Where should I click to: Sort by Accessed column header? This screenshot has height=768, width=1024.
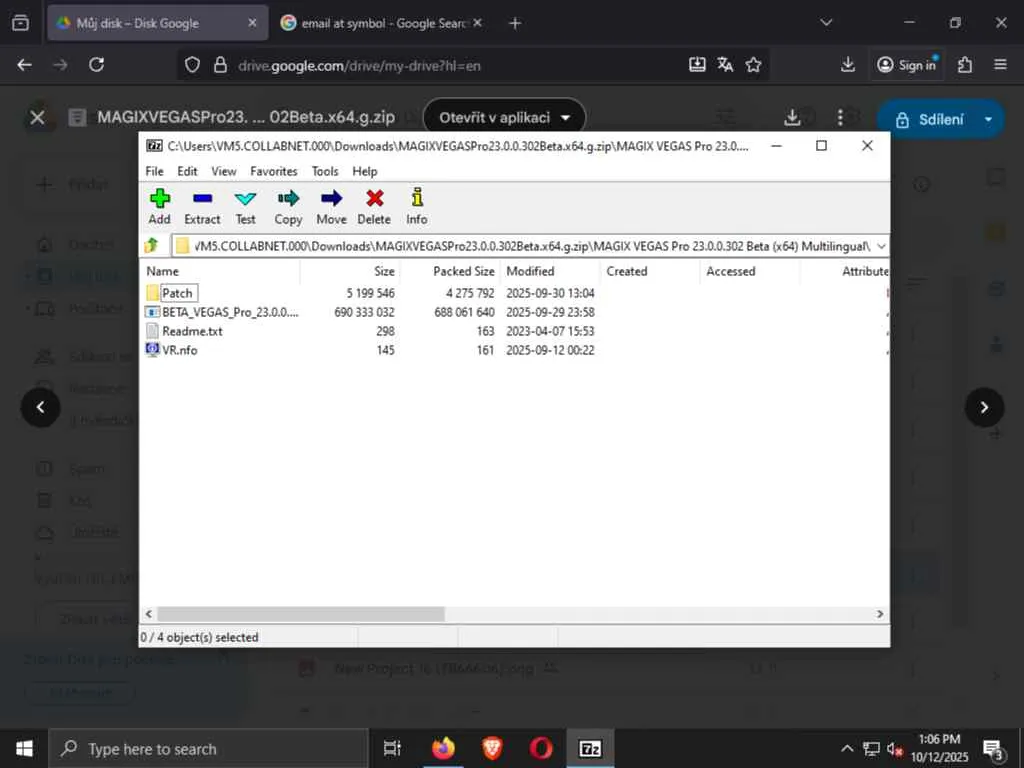coord(750,271)
